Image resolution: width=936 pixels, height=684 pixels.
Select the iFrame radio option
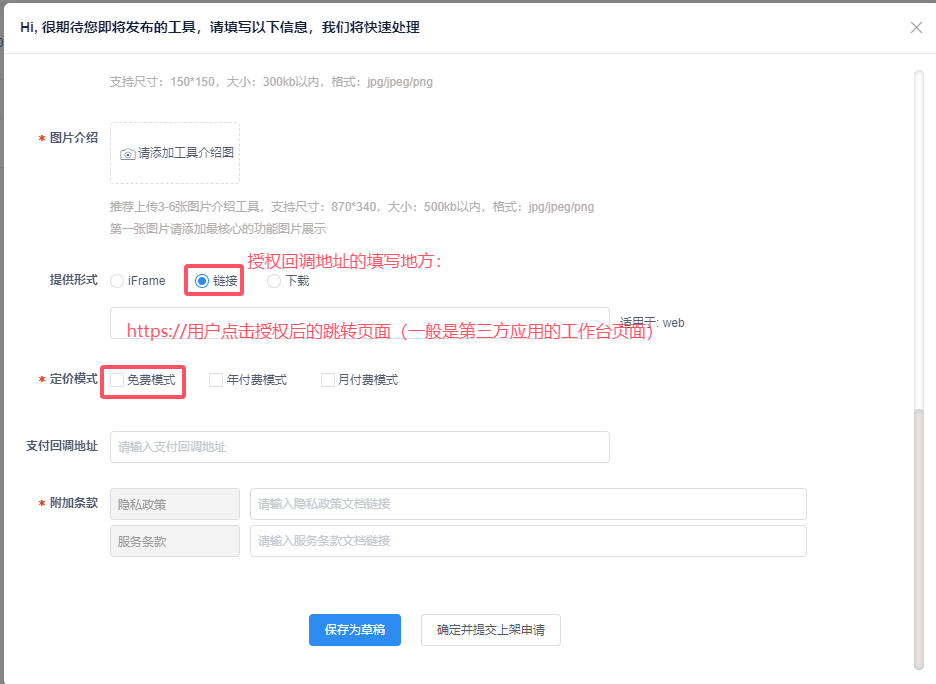[118, 281]
